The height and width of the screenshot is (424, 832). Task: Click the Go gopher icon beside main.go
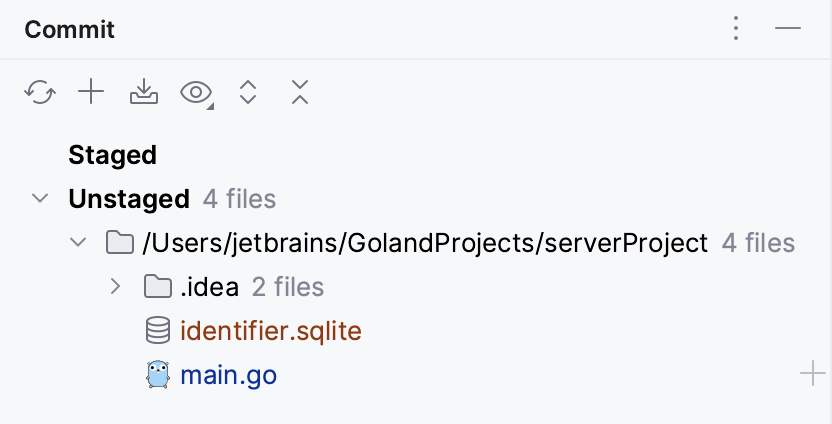pyautogui.click(x=158, y=375)
